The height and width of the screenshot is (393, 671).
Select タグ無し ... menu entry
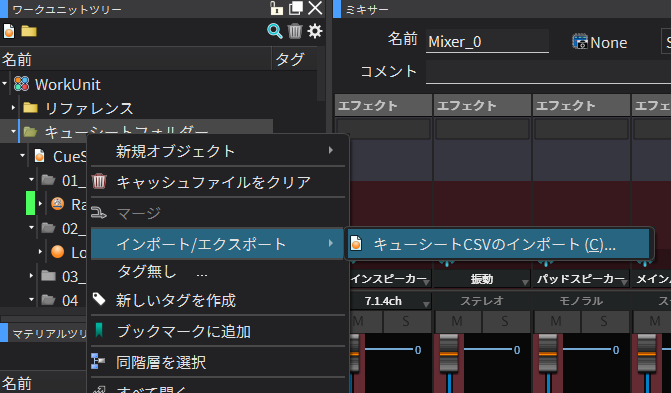pos(217,272)
